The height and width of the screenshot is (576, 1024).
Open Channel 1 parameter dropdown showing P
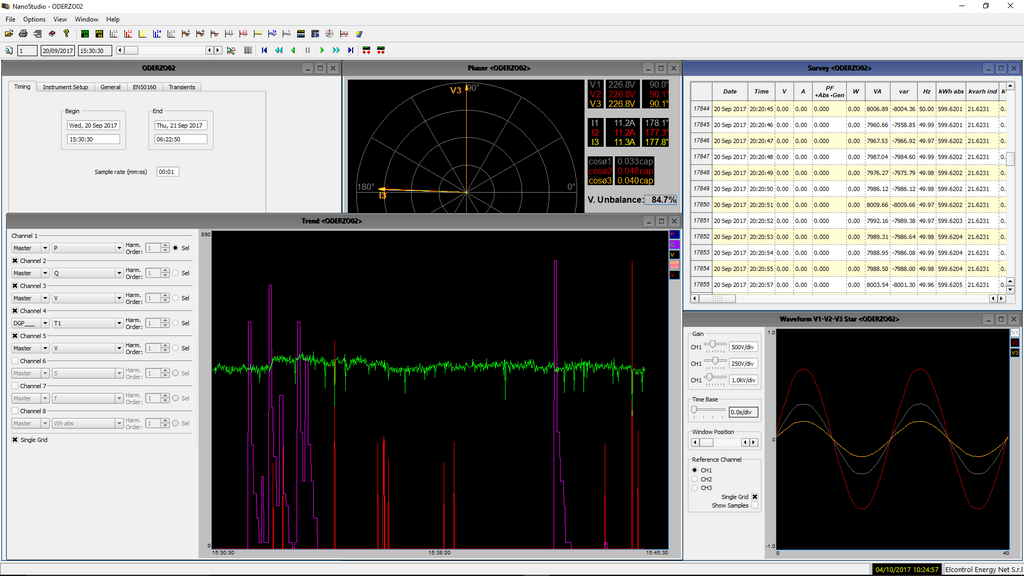(x=86, y=248)
